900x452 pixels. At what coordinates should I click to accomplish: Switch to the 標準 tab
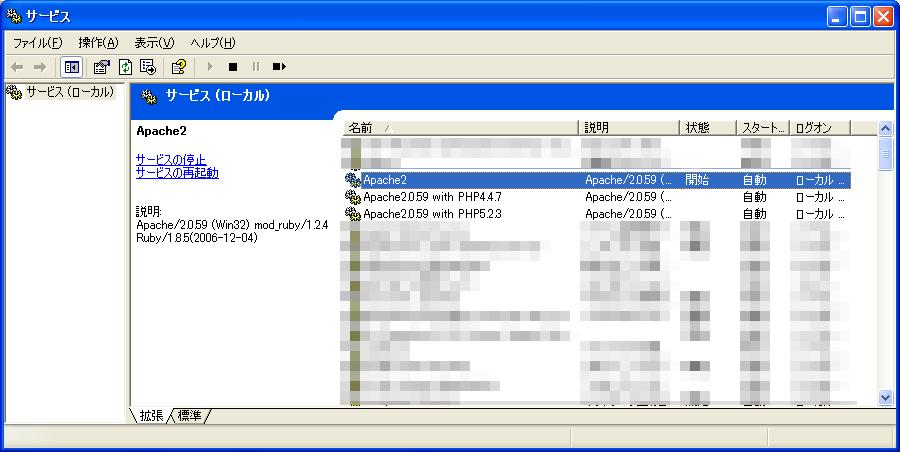[x=189, y=415]
